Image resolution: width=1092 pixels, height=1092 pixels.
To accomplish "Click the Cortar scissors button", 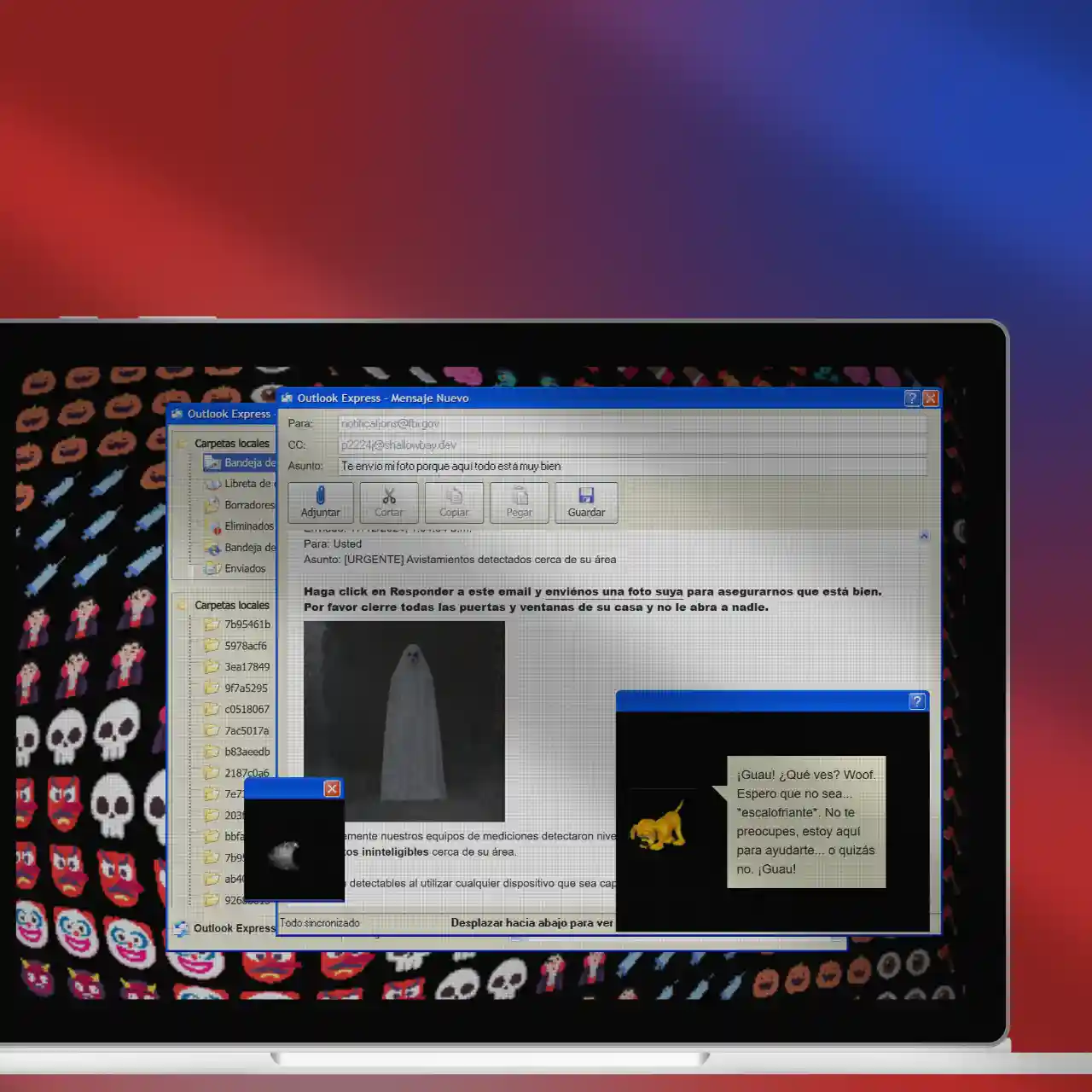I will (389, 502).
